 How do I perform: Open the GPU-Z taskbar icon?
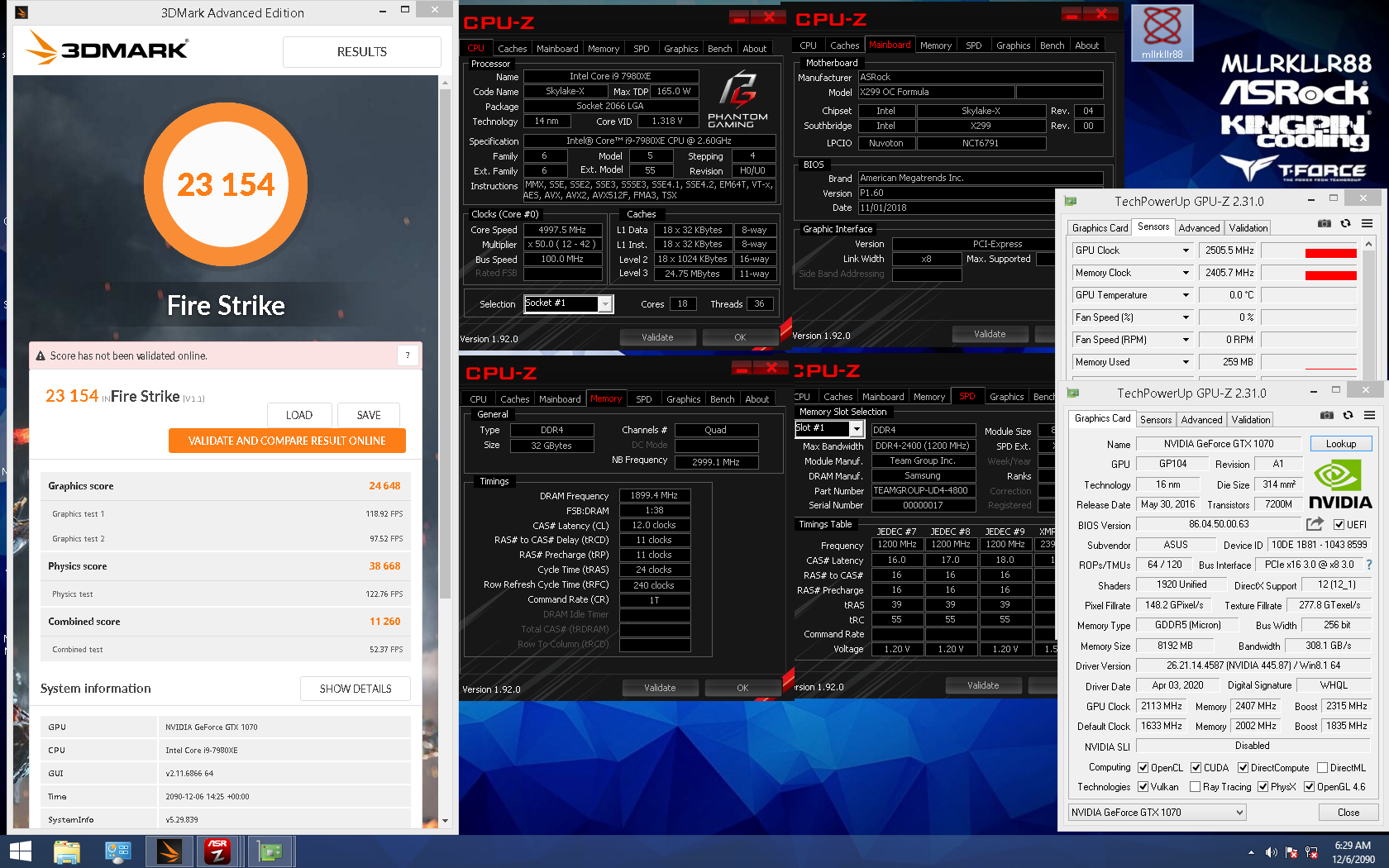point(270,851)
